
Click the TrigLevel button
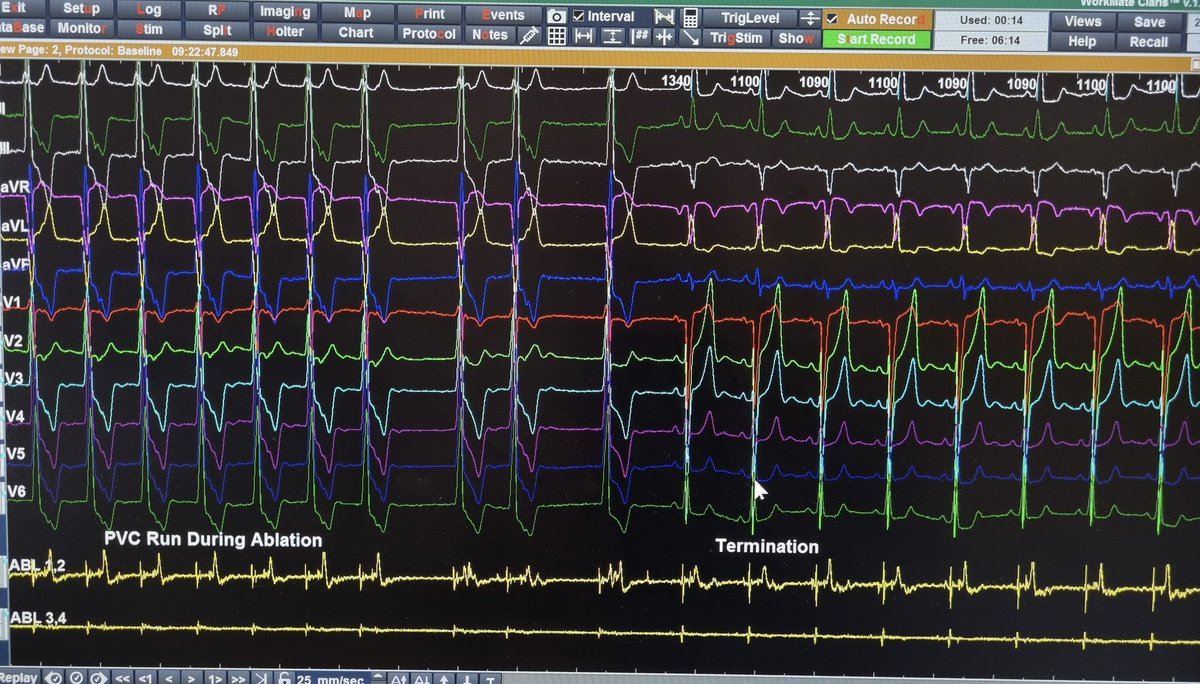751,18
